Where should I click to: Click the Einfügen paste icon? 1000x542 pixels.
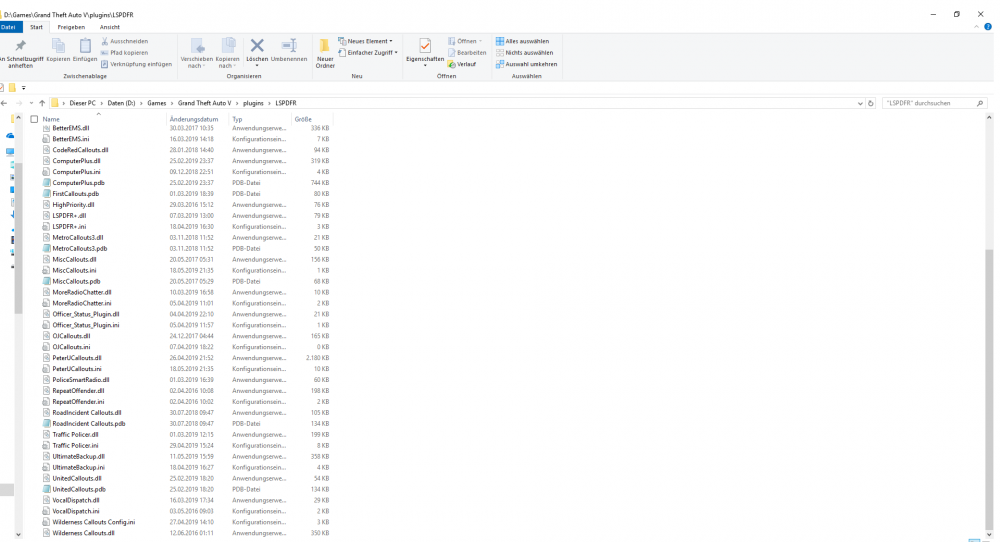pos(85,50)
